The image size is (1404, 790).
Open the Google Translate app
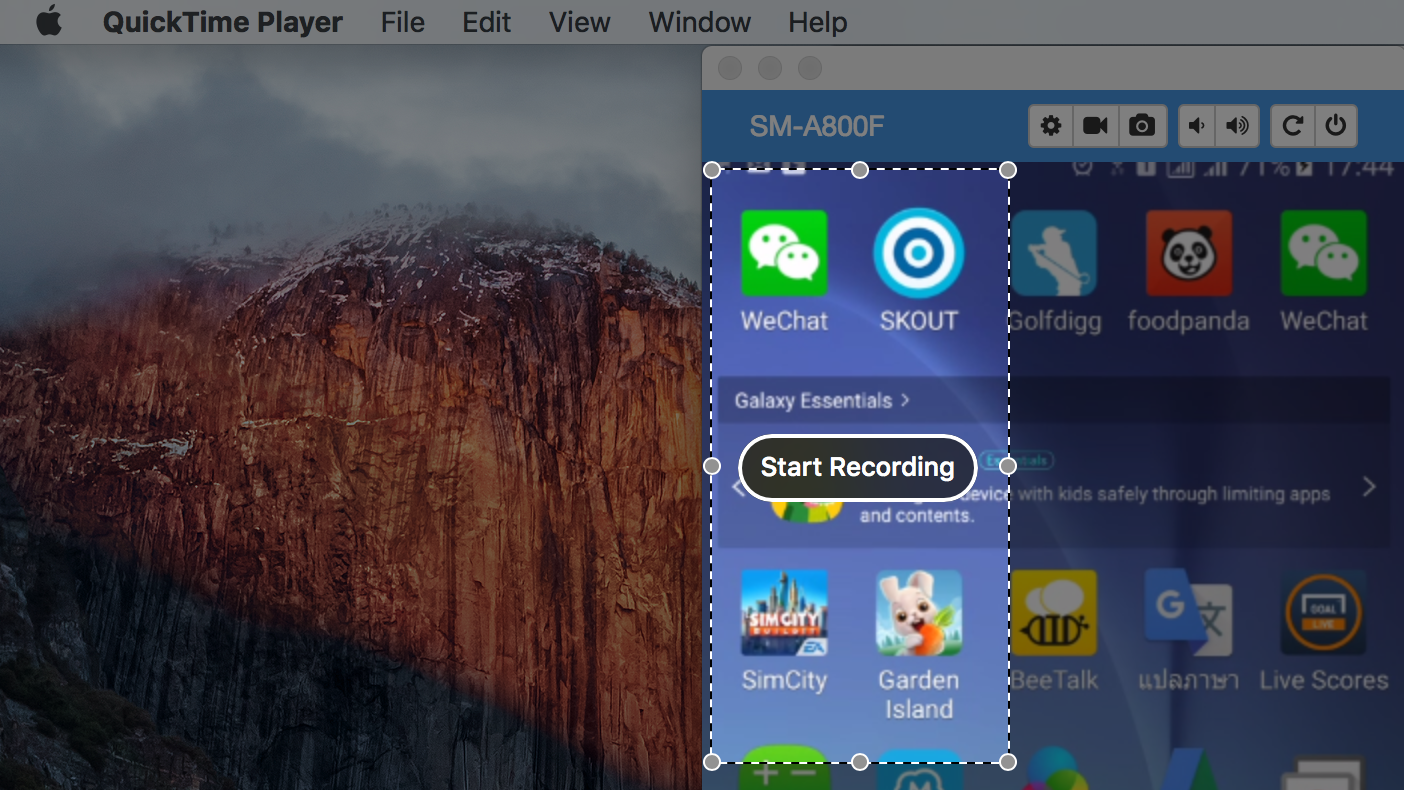1189,612
